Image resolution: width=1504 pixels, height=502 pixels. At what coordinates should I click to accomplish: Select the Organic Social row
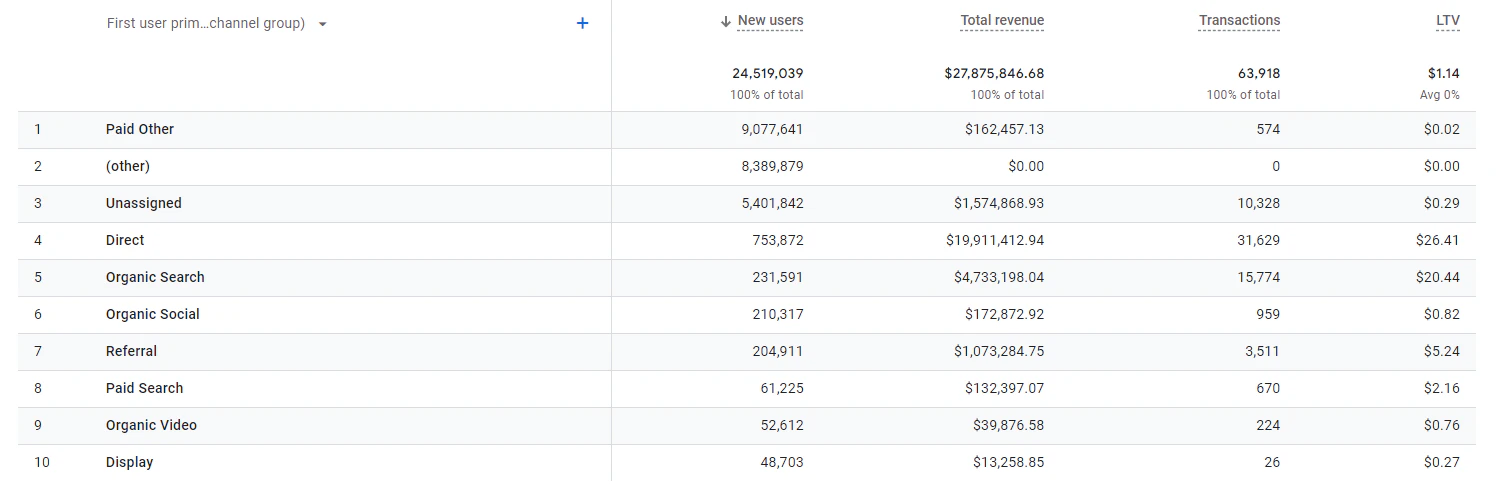[747, 315]
